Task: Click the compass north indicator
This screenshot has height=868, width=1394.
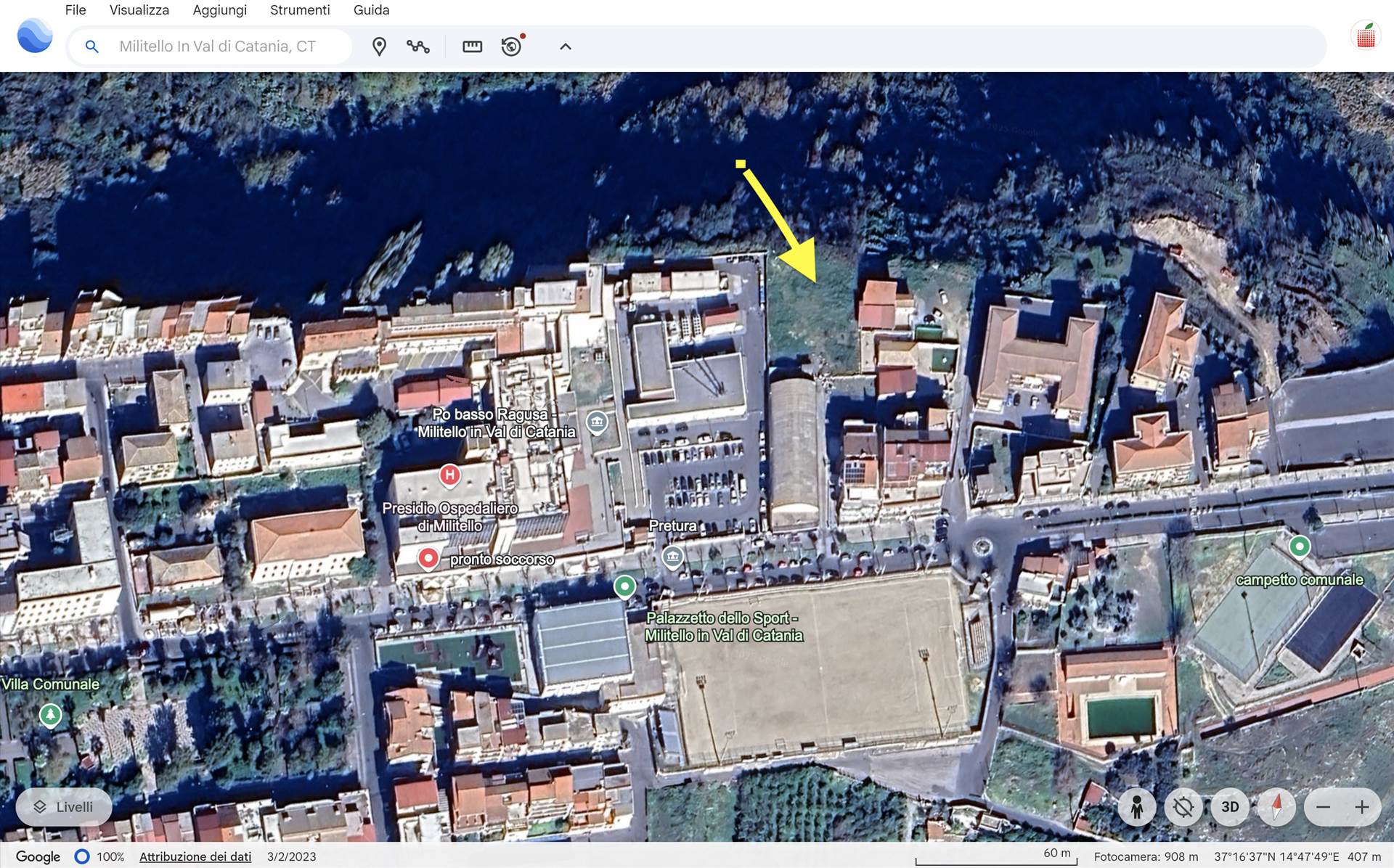Action: pos(1276,807)
